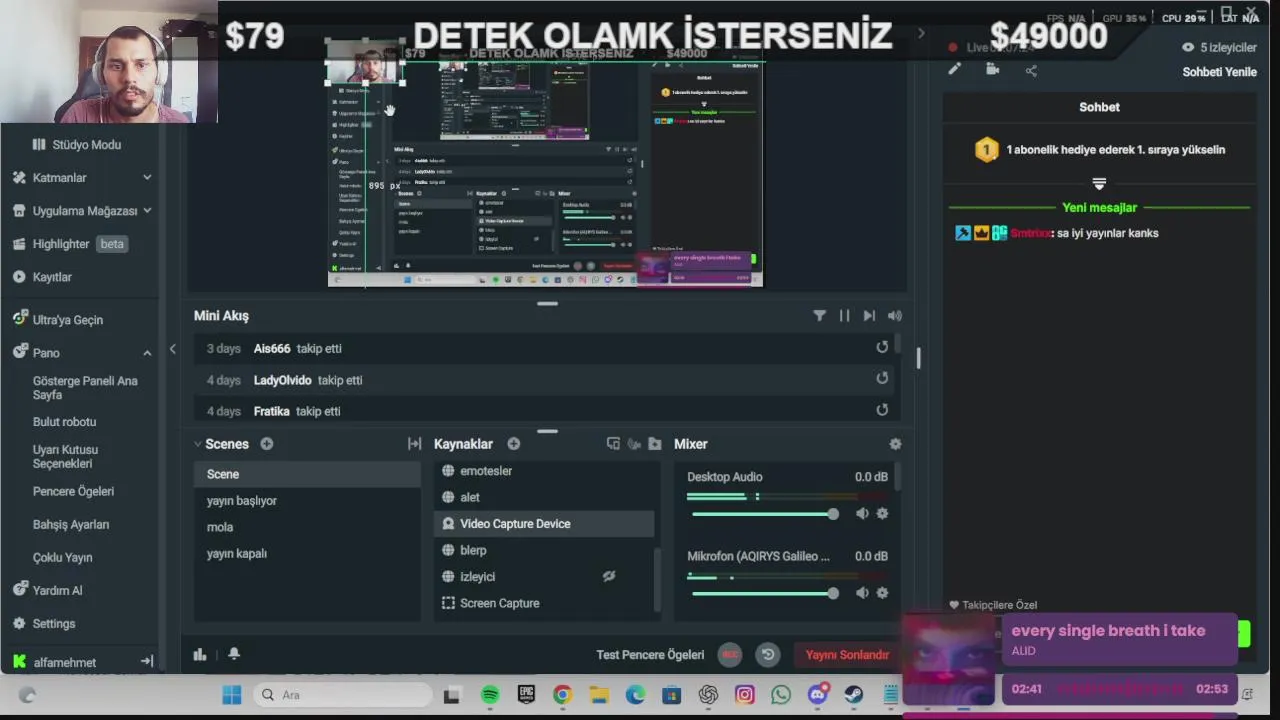Open performance stats chart icon

[x=200, y=654]
